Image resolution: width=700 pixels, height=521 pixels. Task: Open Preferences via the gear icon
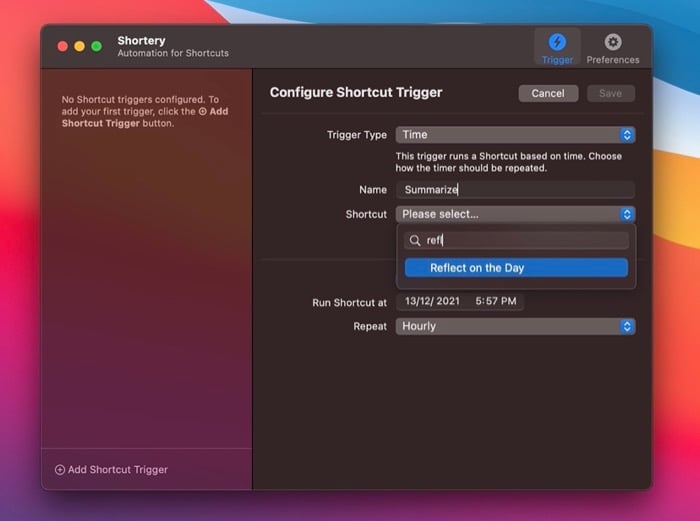(x=613, y=47)
